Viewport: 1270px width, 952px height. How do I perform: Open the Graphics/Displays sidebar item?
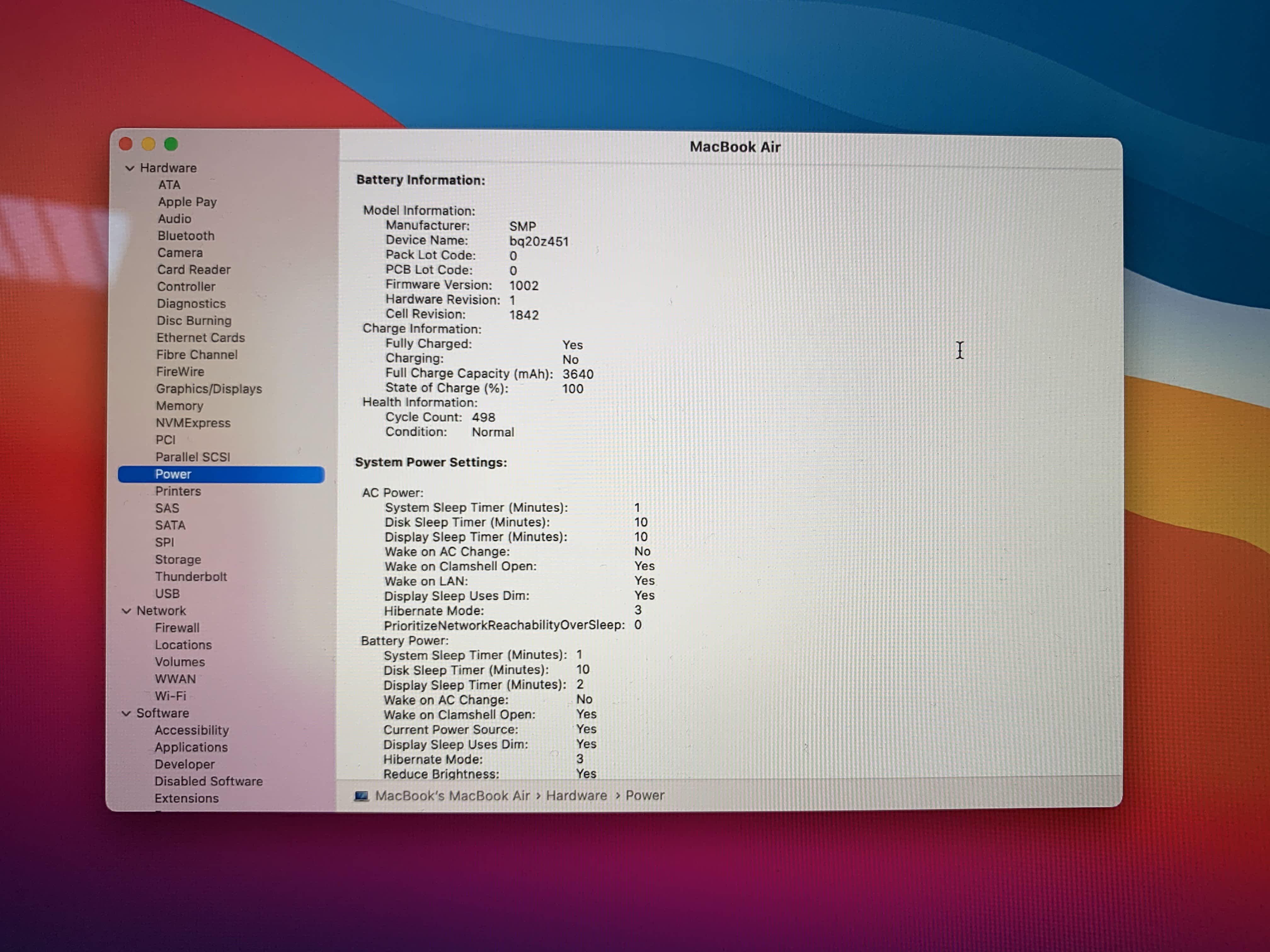[x=209, y=389]
